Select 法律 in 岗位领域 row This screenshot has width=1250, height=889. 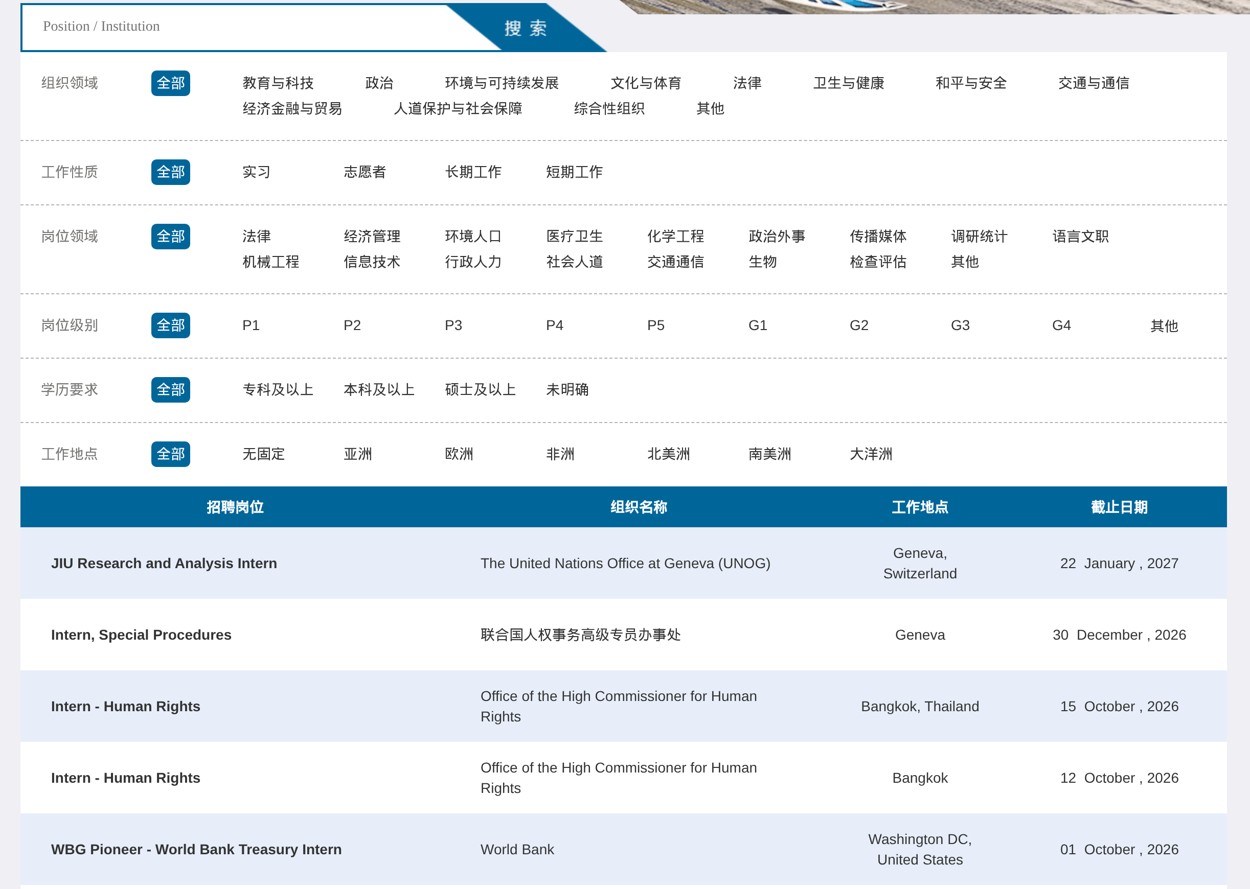pyautogui.click(x=256, y=236)
